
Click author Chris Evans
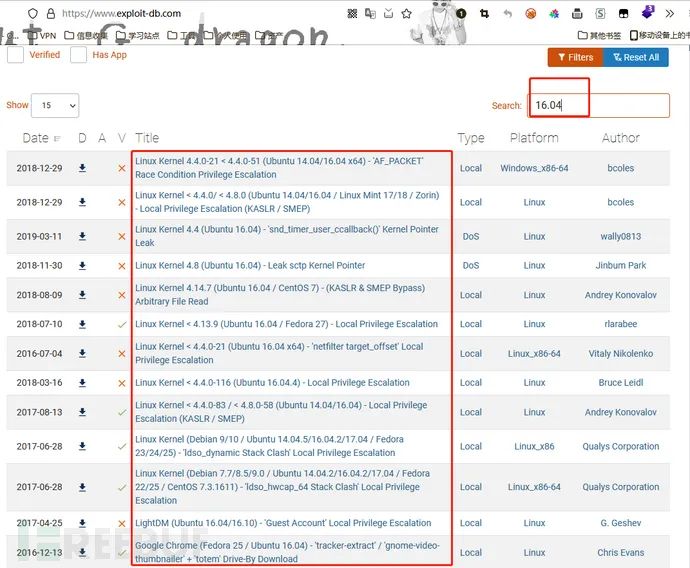click(x=621, y=552)
